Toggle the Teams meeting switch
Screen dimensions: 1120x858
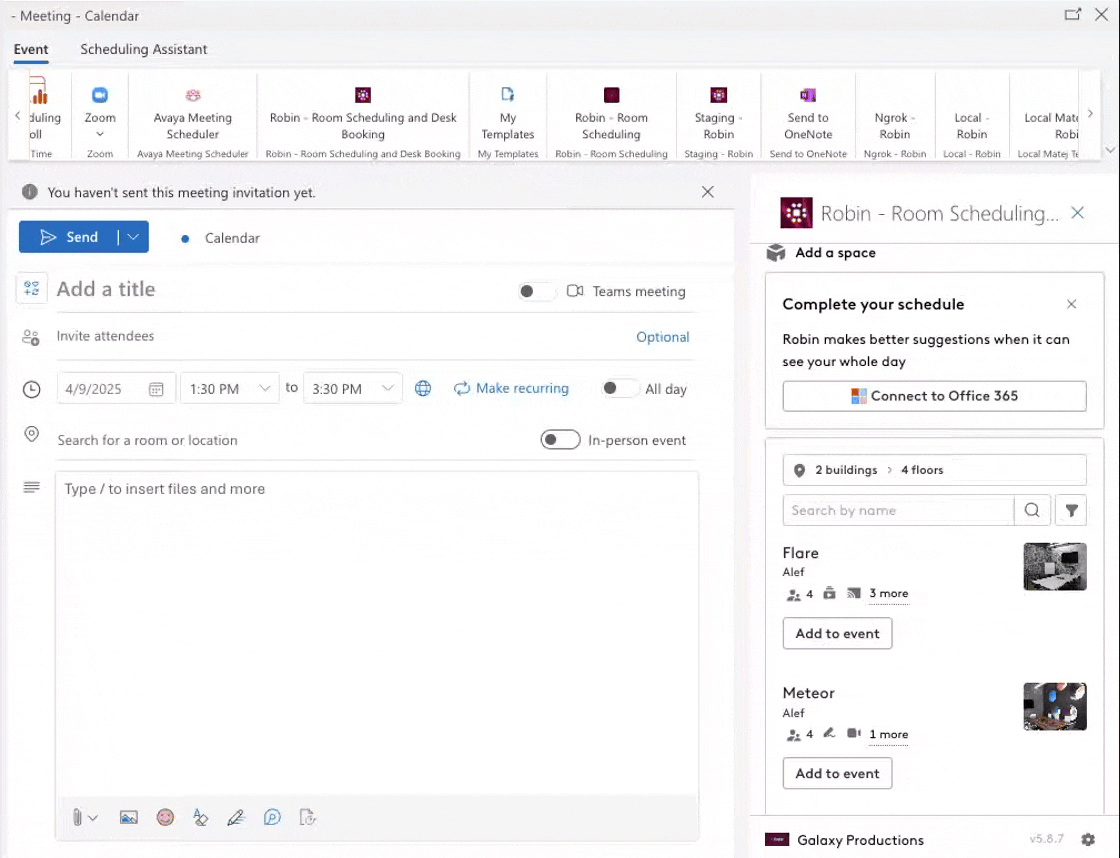[x=536, y=291]
